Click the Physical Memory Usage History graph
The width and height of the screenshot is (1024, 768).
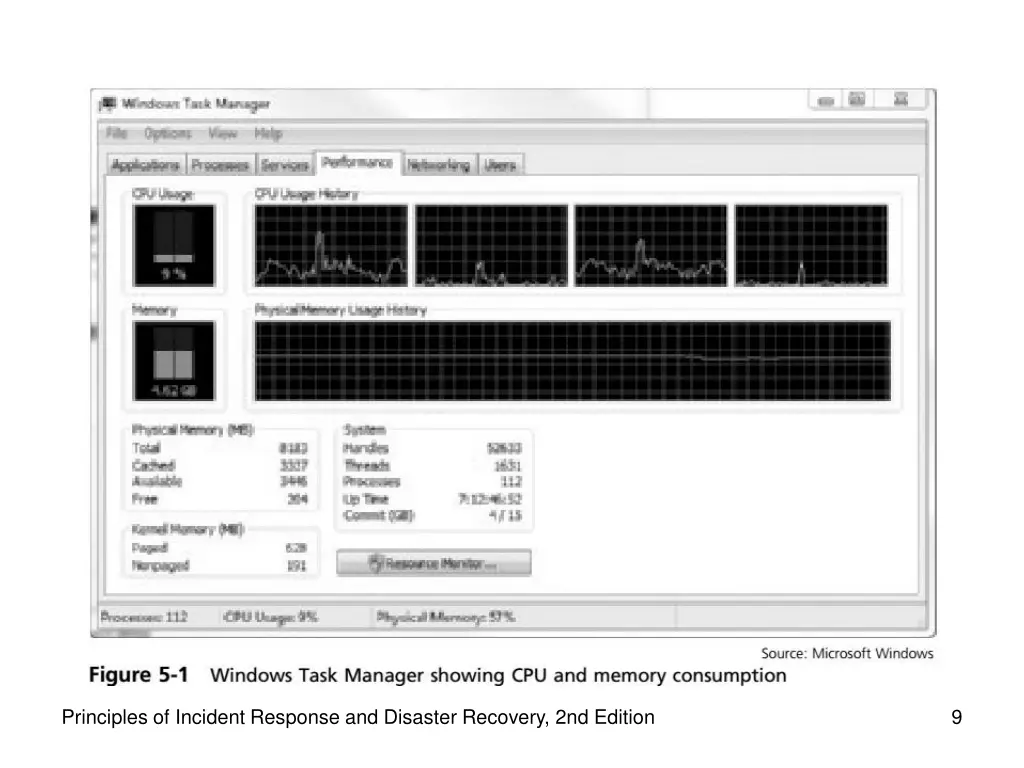[573, 360]
